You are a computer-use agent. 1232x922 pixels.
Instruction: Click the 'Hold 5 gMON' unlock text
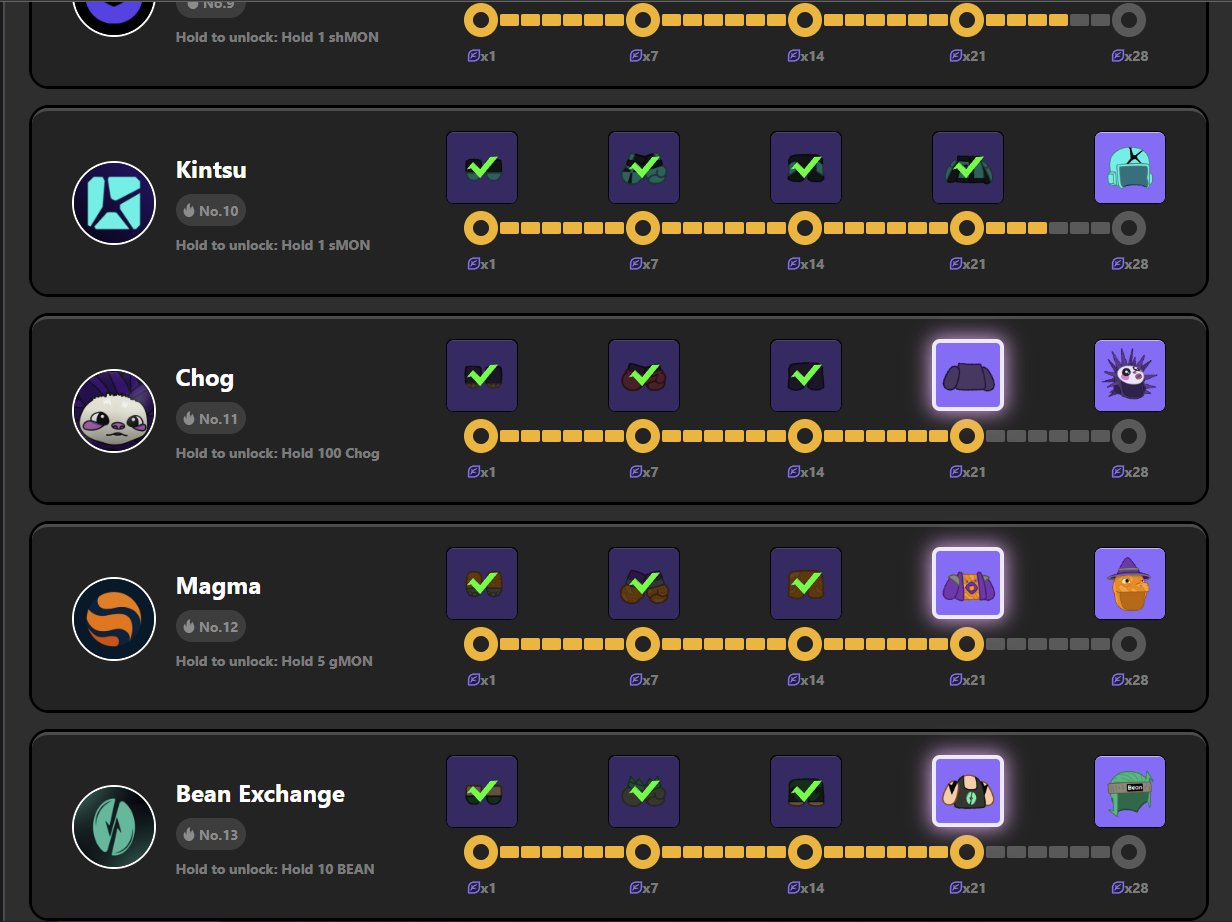pos(274,661)
